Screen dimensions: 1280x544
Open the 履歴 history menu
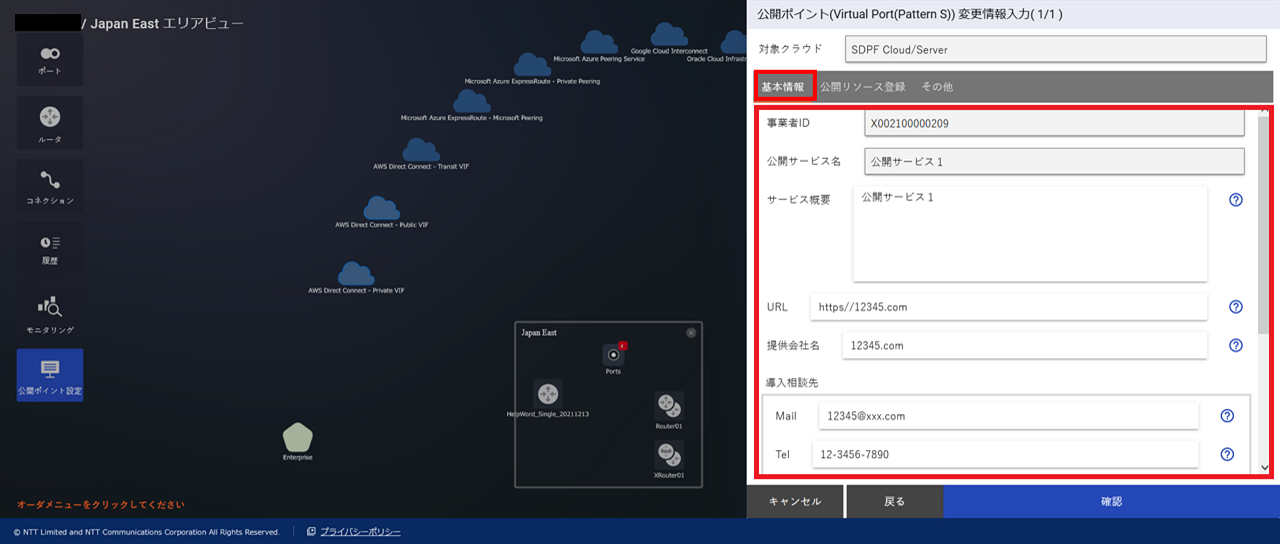(x=50, y=249)
